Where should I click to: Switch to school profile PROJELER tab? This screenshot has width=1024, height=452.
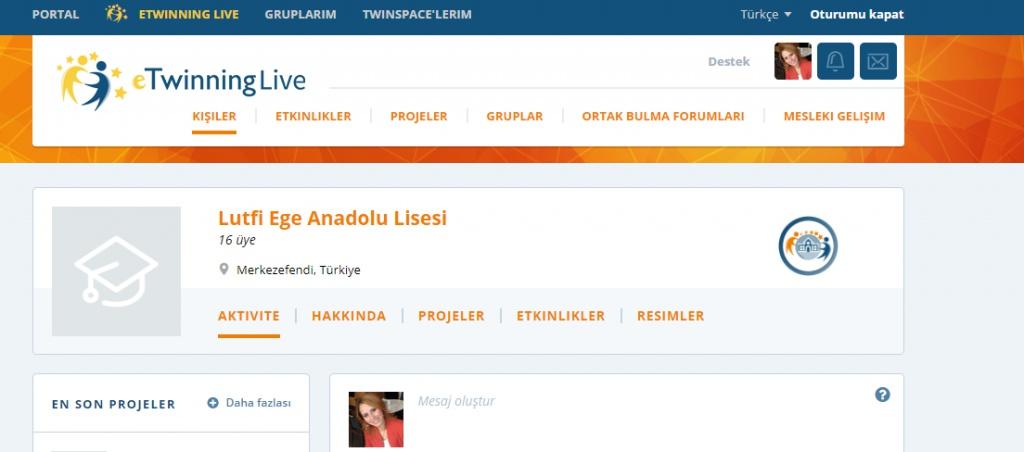tap(451, 316)
